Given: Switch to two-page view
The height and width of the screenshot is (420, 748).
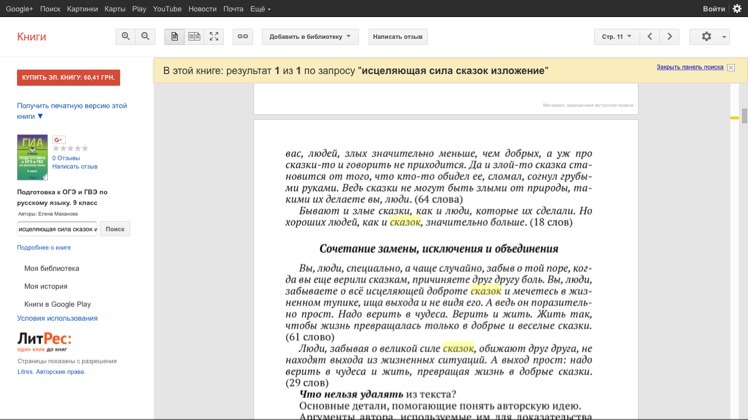Looking at the screenshot, I should 195,37.
